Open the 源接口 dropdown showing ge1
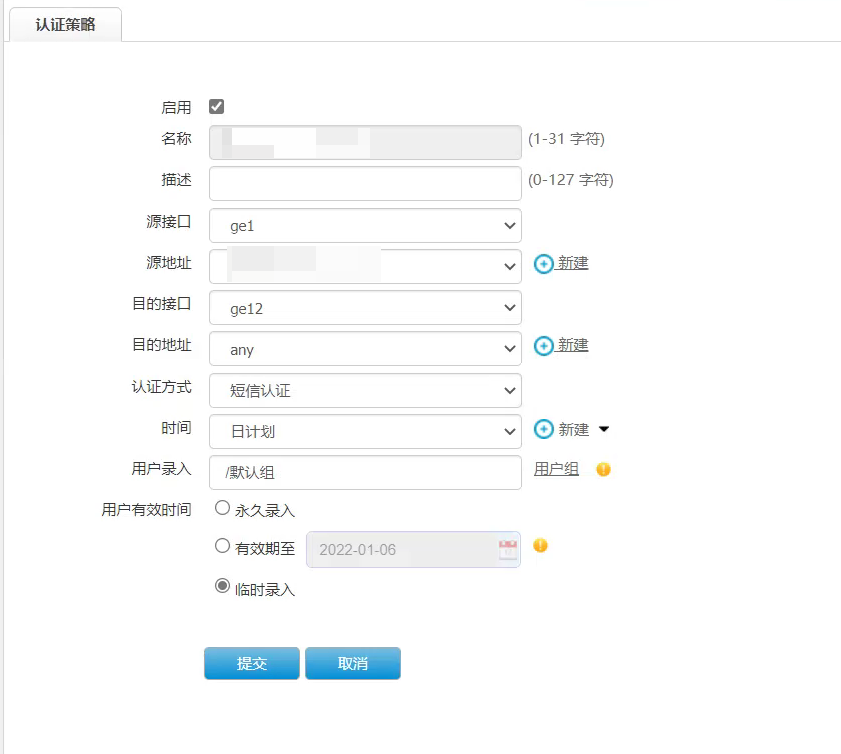 pos(365,226)
